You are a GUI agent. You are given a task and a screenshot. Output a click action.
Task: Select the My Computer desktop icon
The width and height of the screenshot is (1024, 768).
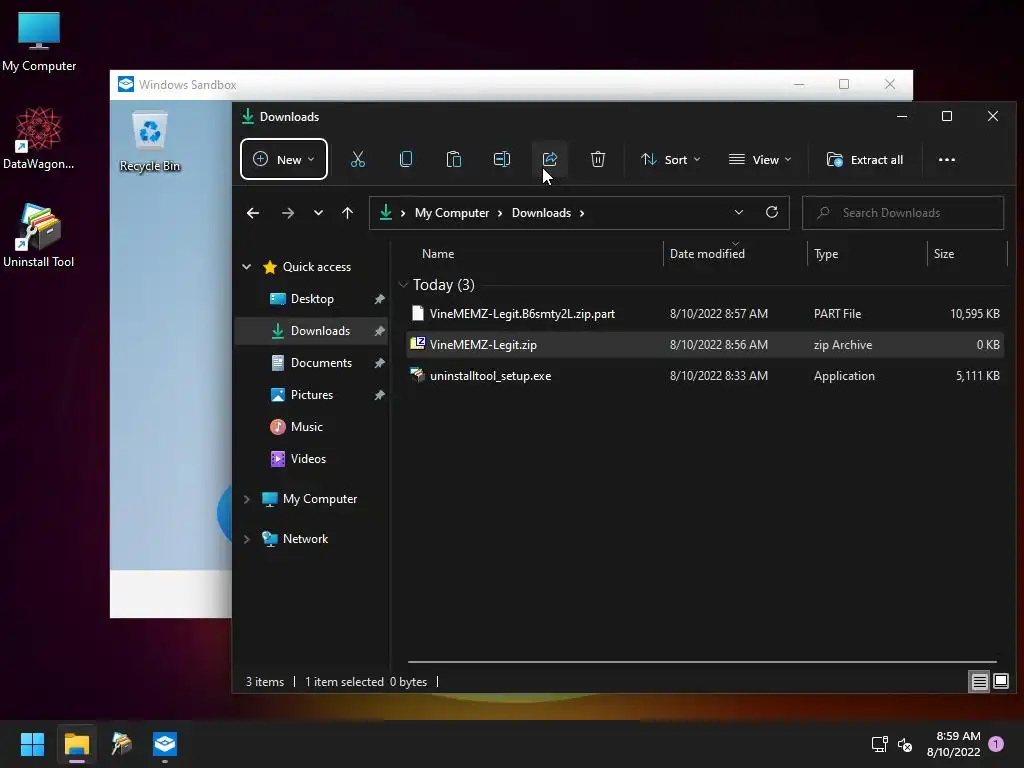[39, 42]
